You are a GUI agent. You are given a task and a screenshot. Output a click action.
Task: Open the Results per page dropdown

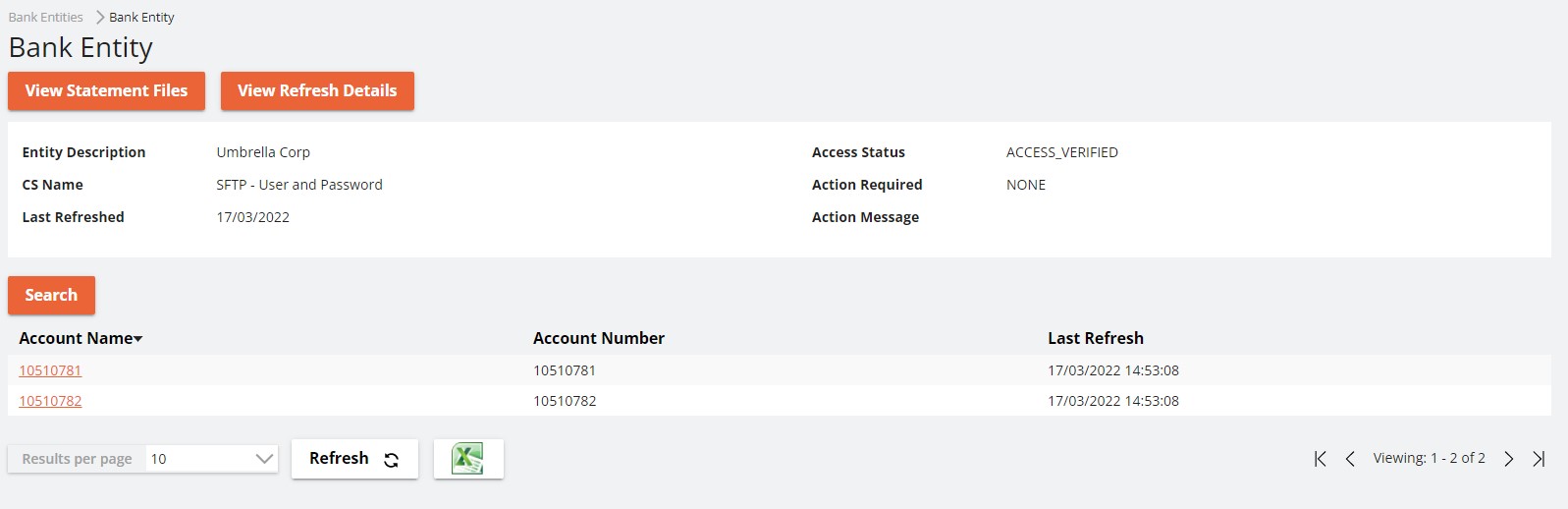click(x=211, y=459)
